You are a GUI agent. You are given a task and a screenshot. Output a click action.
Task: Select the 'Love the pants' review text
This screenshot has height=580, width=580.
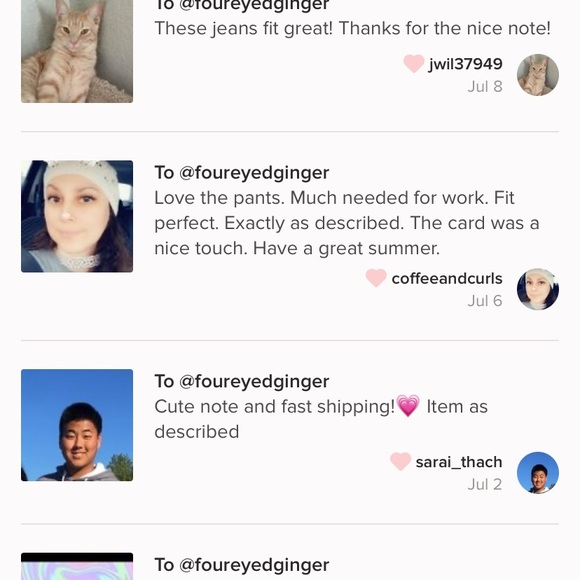coord(347,223)
